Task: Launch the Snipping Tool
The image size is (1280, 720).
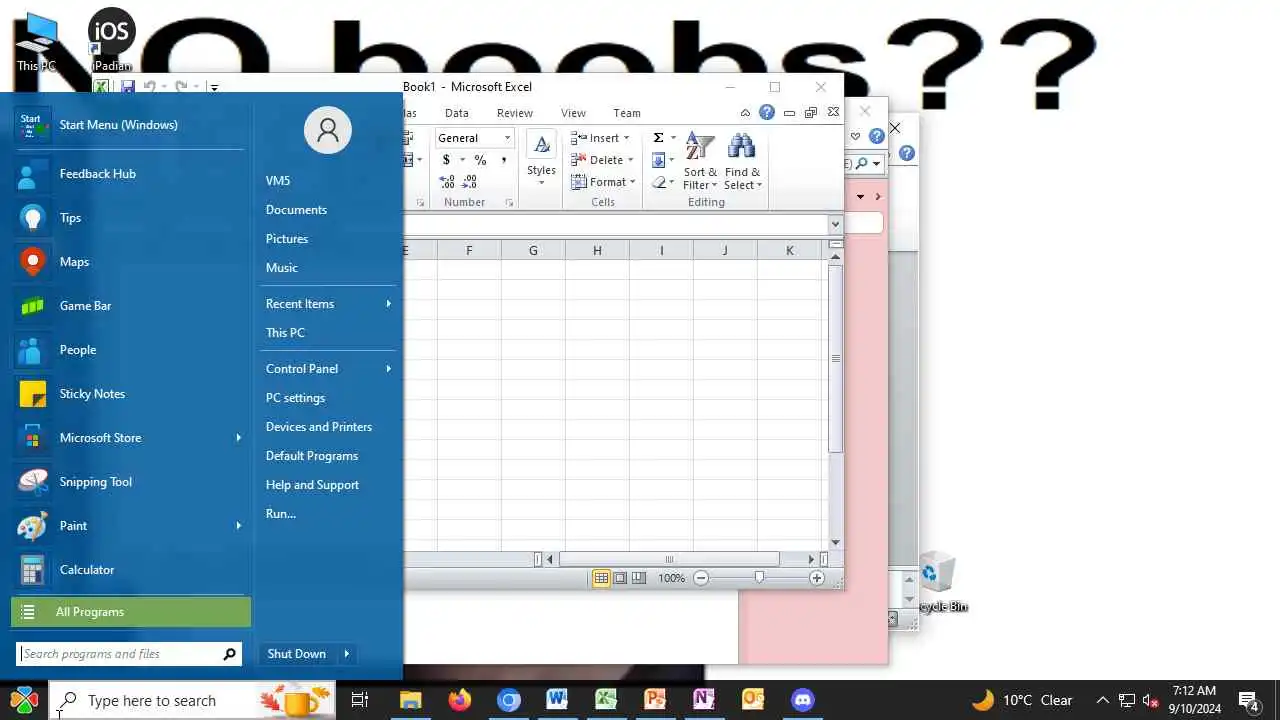Action: click(128, 482)
